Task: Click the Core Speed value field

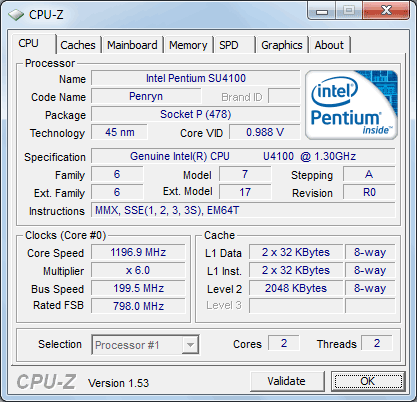Action: click(138, 252)
